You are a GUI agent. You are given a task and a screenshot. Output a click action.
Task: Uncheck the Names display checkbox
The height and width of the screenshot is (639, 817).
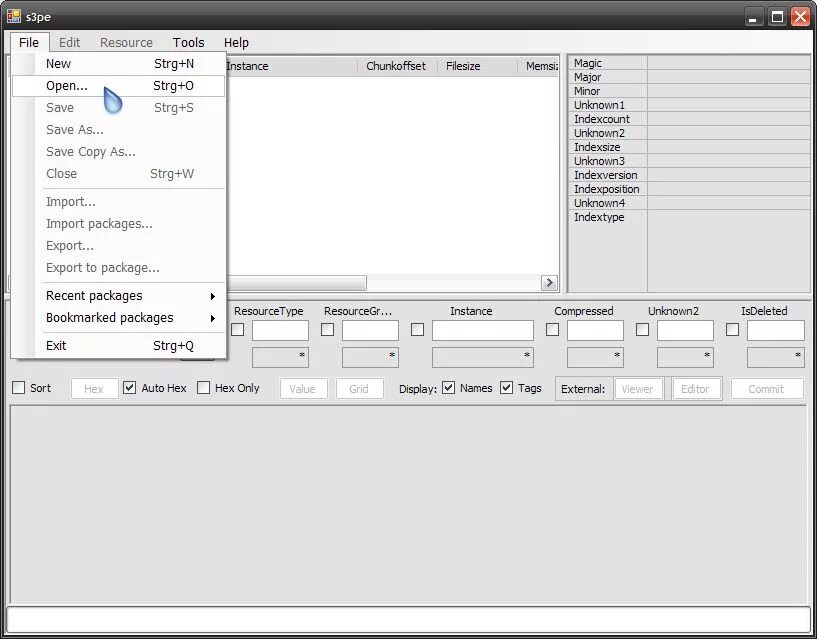click(449, 388)
